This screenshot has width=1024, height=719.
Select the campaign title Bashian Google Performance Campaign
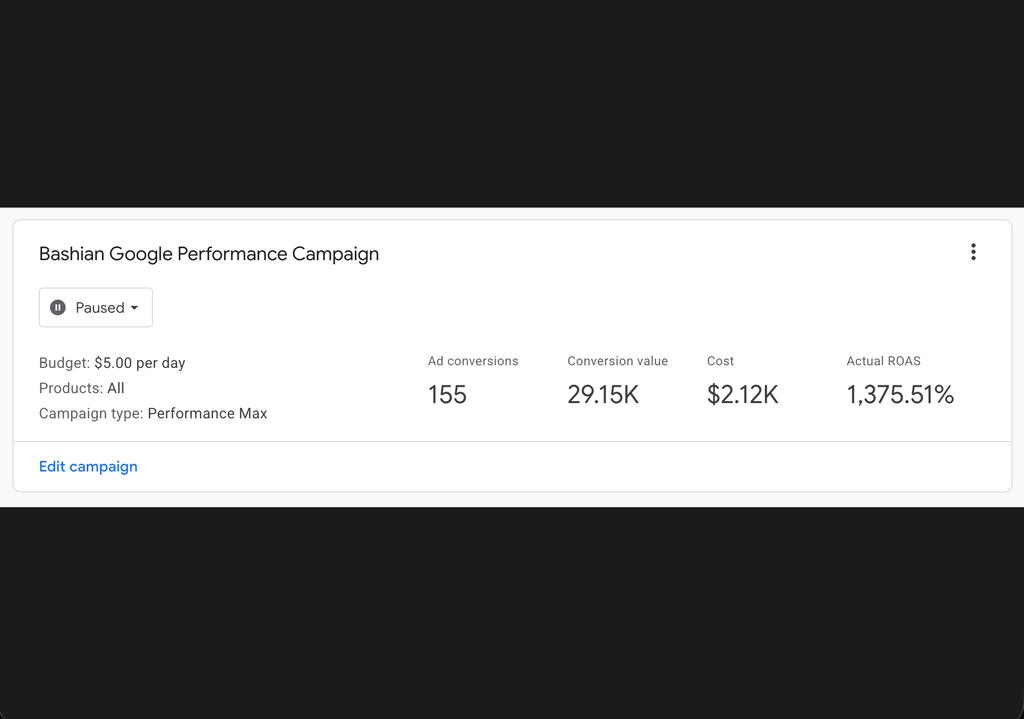[x=208, y=254]
